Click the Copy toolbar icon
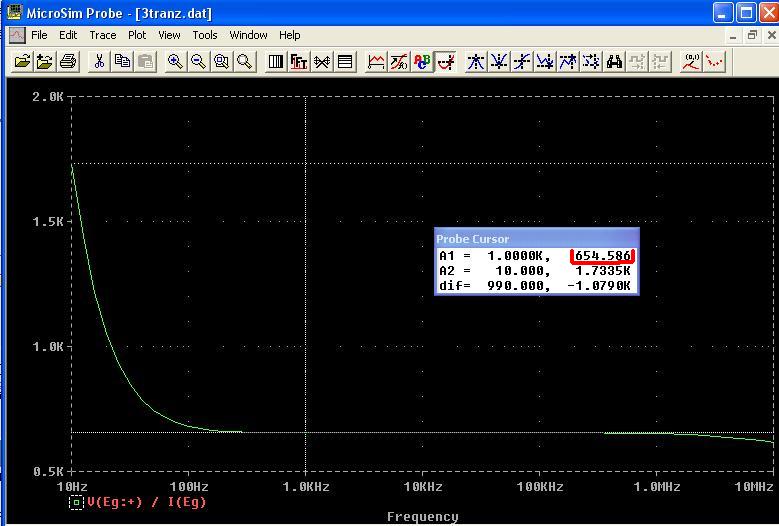 [122, 62]
